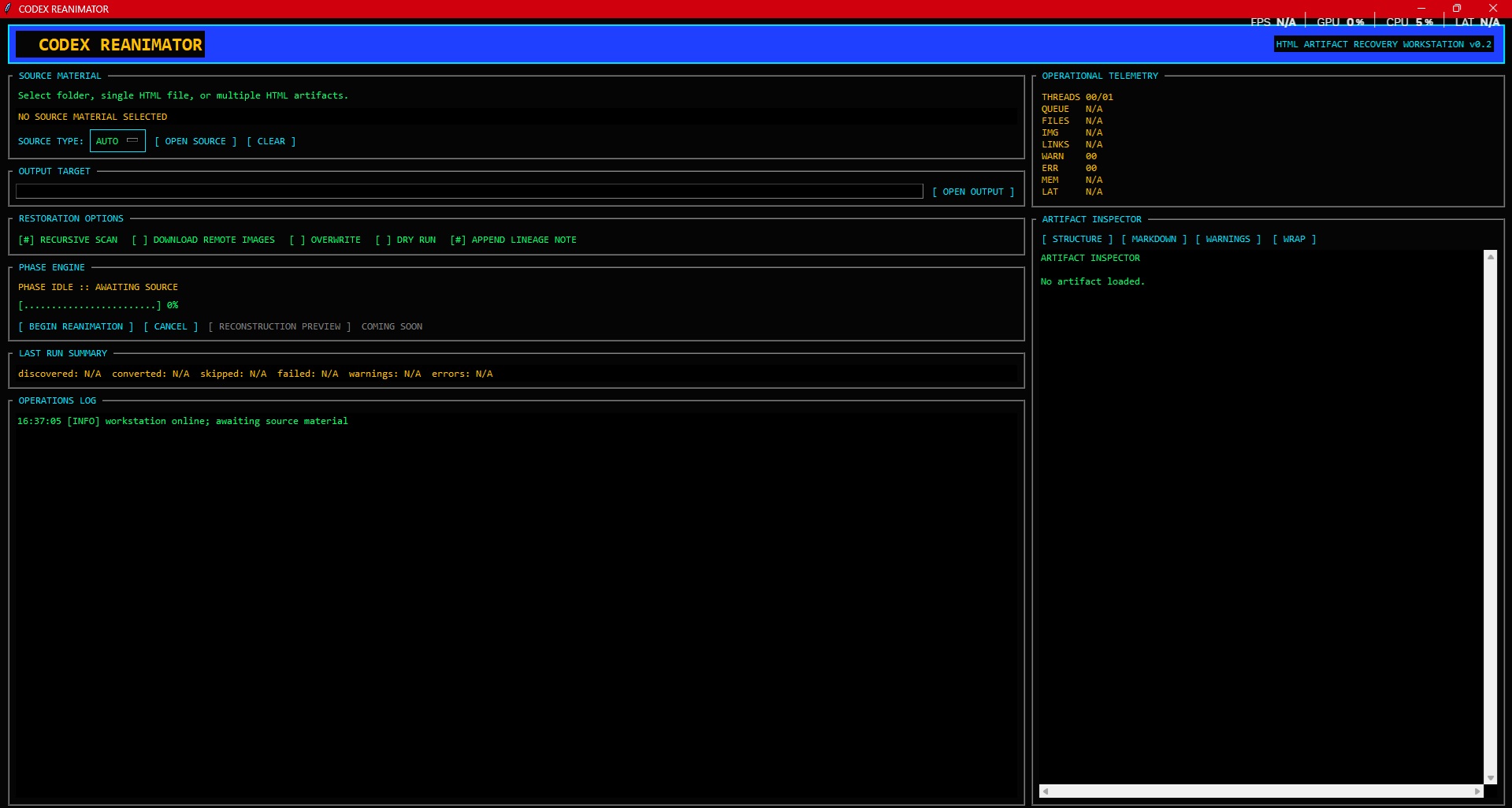Image resolution: width=1512 pixels, height=808 pixels.
Task: Click 'skipped: N/A' summary value
Action: point(233,374)
